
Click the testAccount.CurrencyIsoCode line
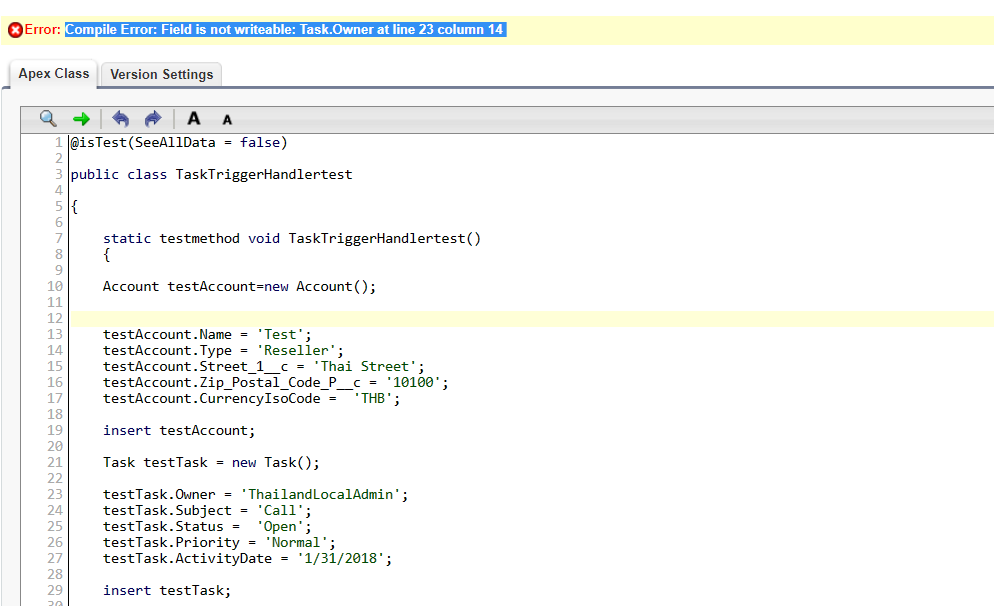click(251, 398)
